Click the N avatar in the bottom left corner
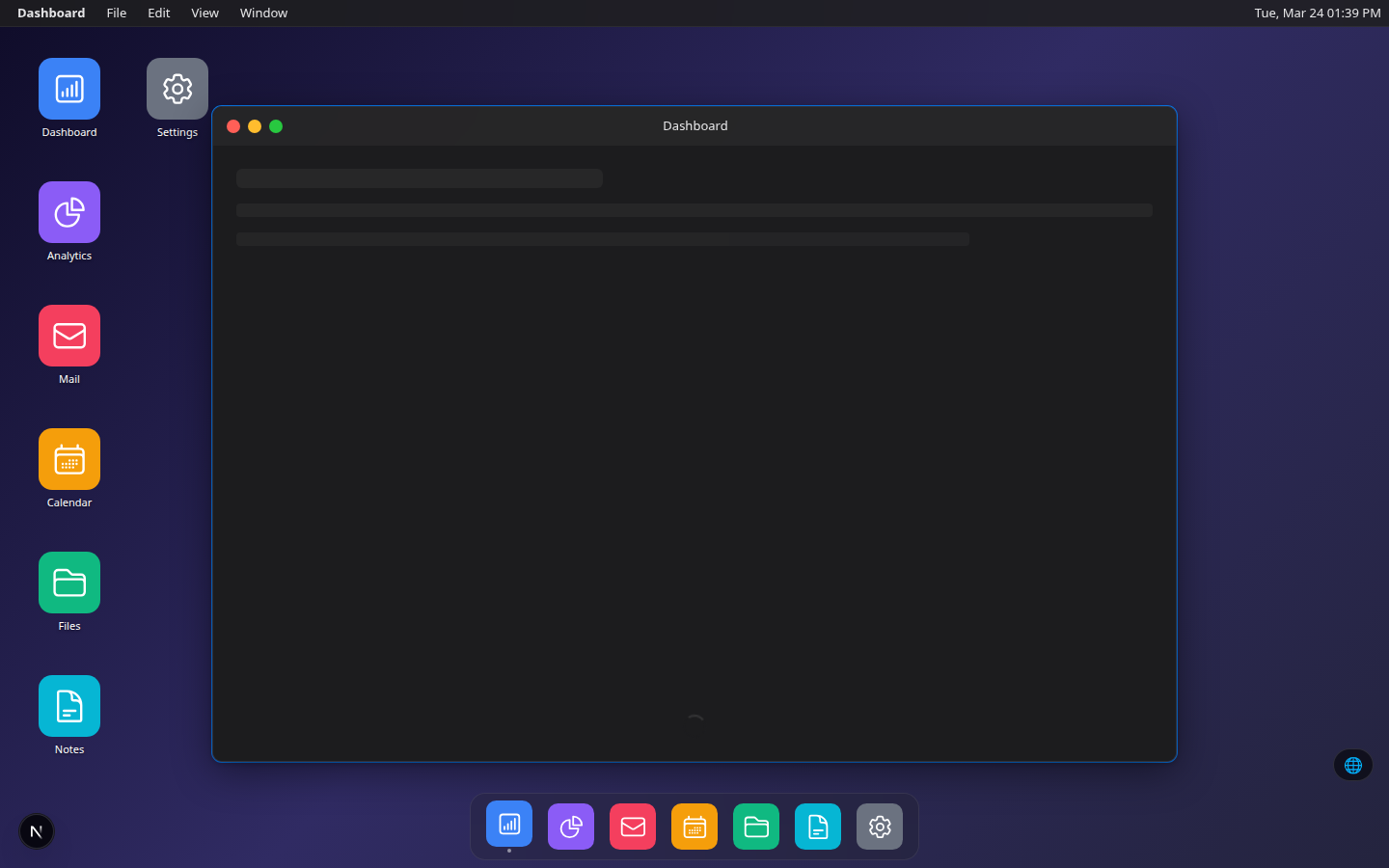The width and height of the screenshot is (1389, 868). tap(36, 830)
